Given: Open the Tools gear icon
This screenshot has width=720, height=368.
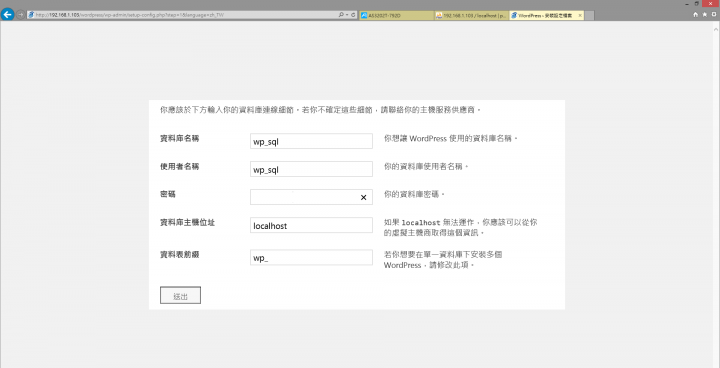Looking at the screenshot, I should pos(714,15).
